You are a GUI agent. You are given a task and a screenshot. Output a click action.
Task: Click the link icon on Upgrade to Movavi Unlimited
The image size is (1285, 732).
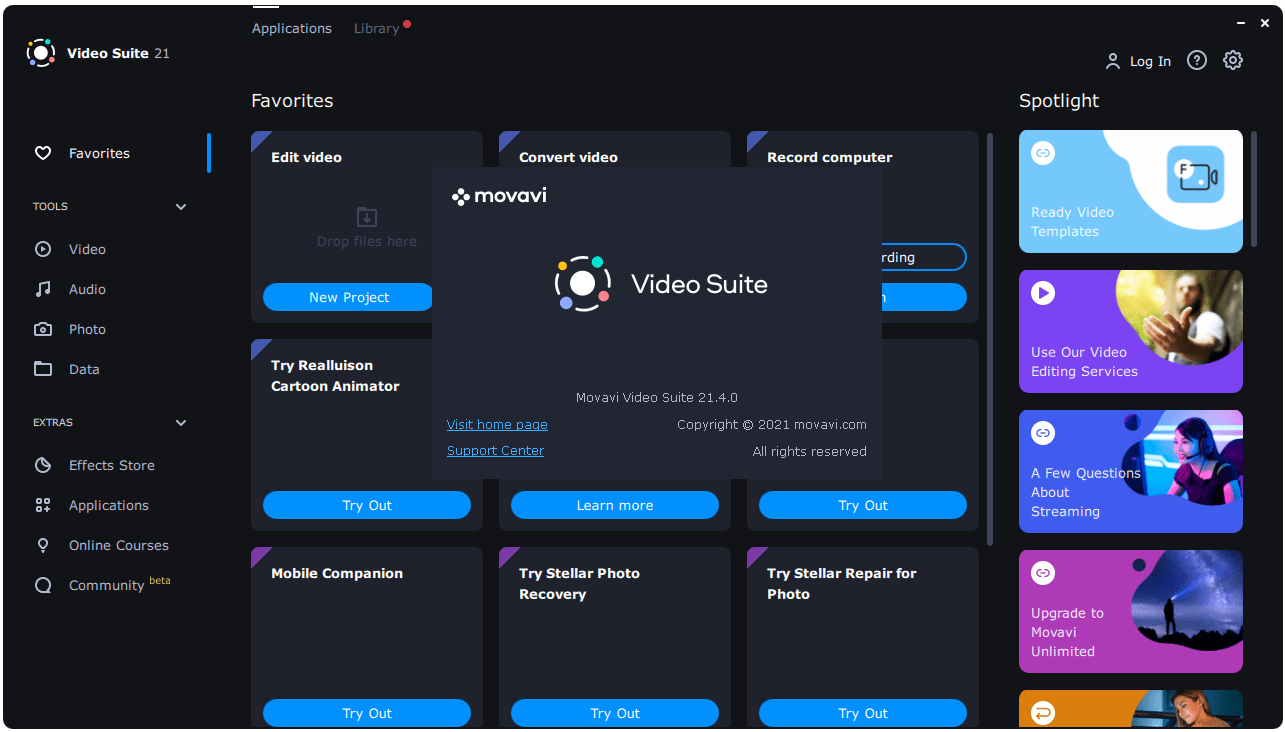click(1043, 573)
